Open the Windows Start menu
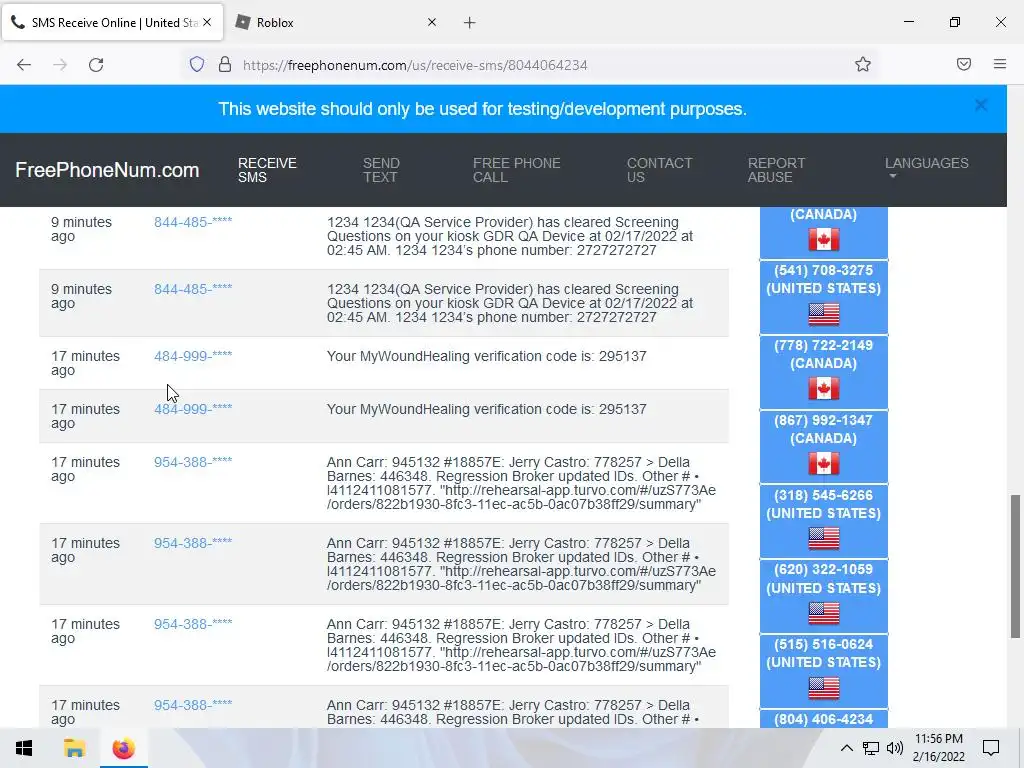Image resolution: width=1024 pixels, height=768 pixels. point(24,748)
